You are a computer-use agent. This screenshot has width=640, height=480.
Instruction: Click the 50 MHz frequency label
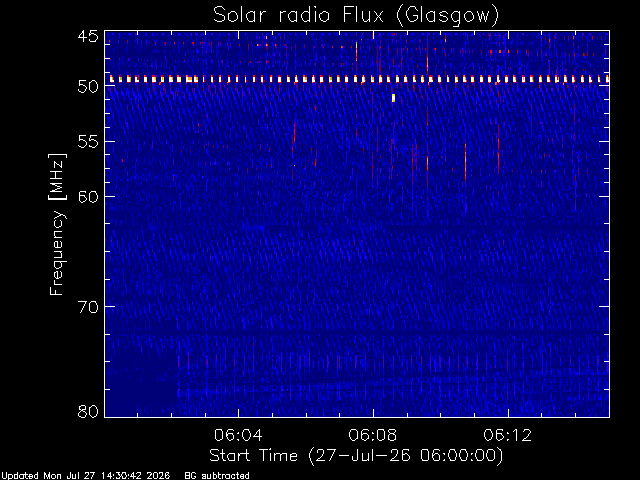tap(88, 86)
